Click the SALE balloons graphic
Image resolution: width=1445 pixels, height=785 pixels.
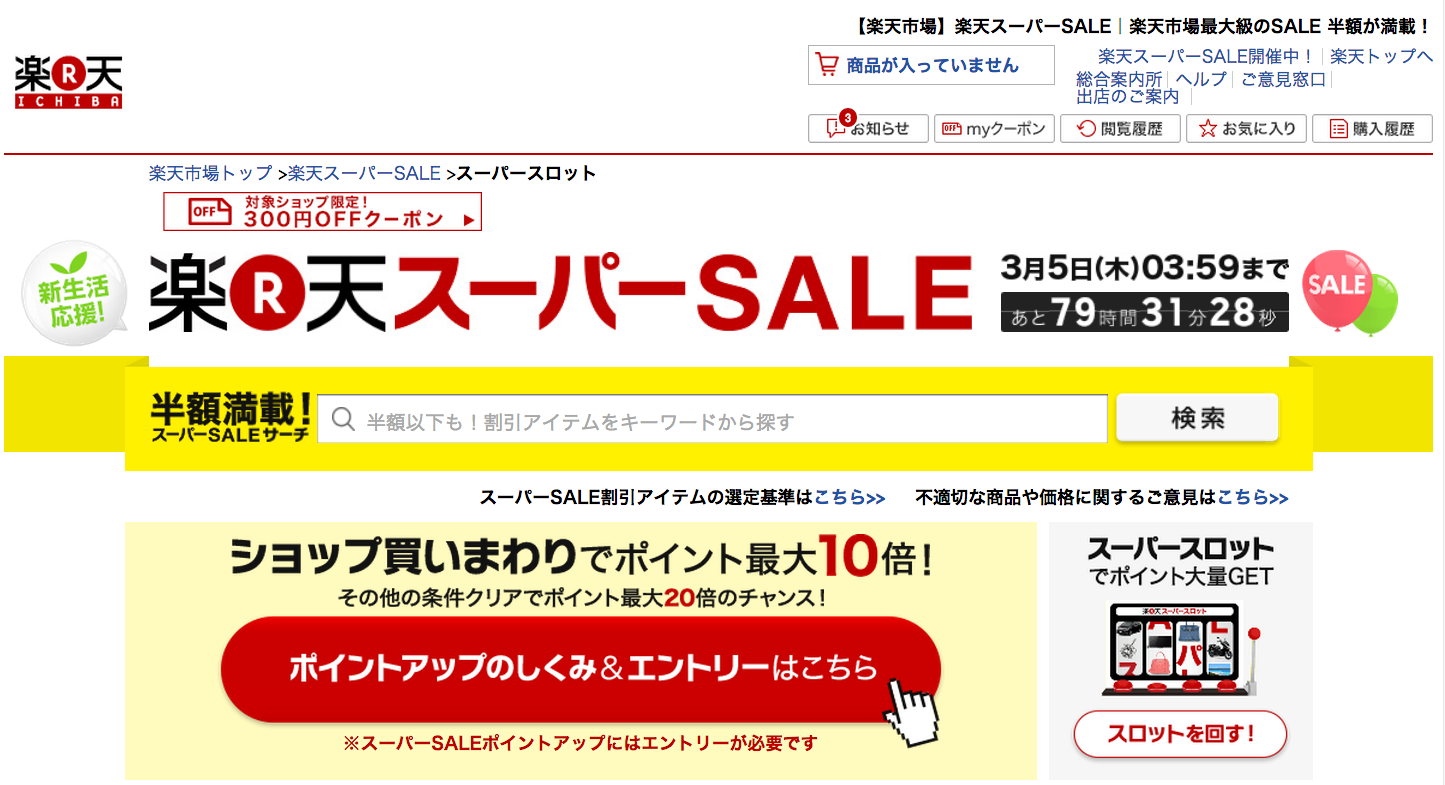tap(1351, 292)
